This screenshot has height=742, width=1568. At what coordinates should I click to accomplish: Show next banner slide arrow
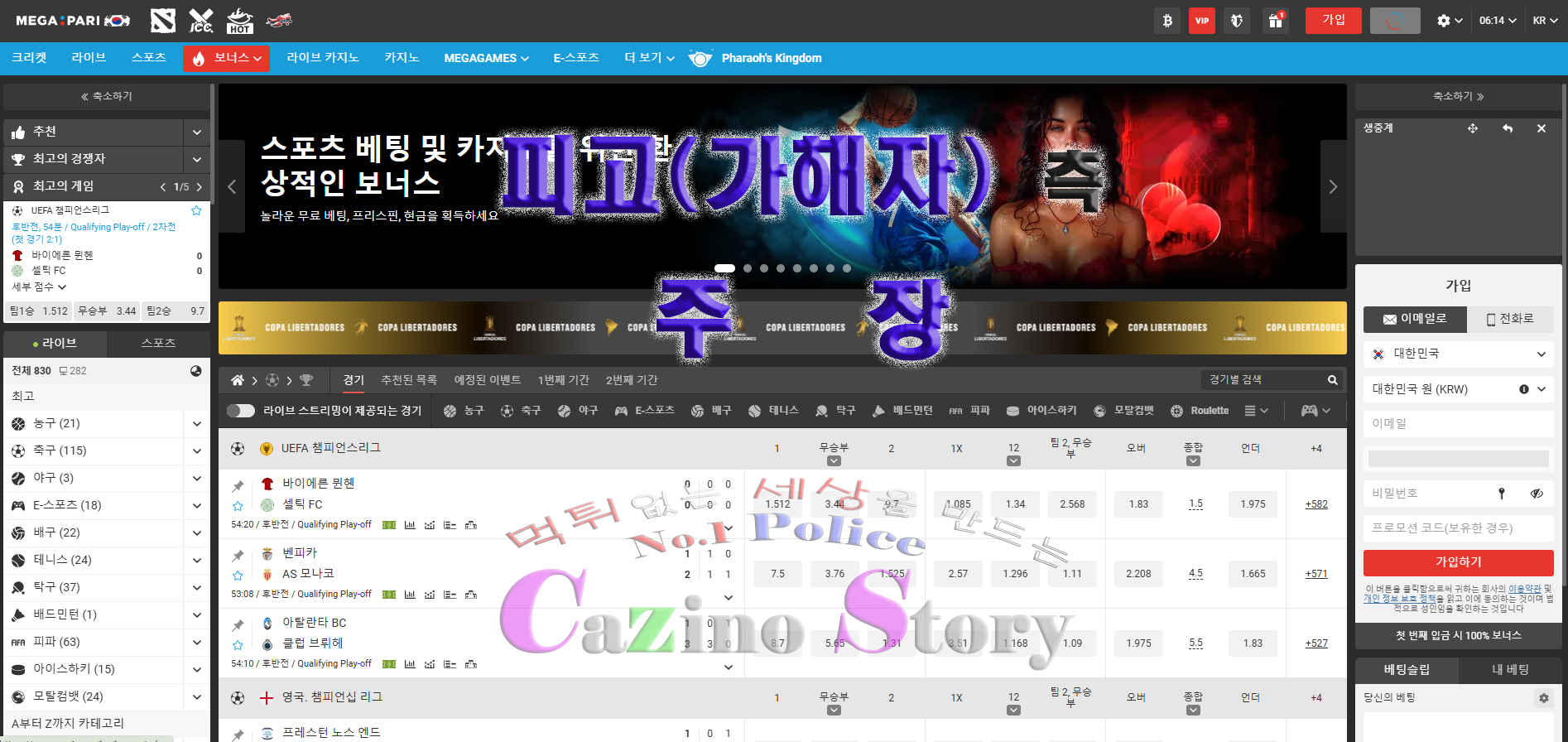(x=1333, y=186)
